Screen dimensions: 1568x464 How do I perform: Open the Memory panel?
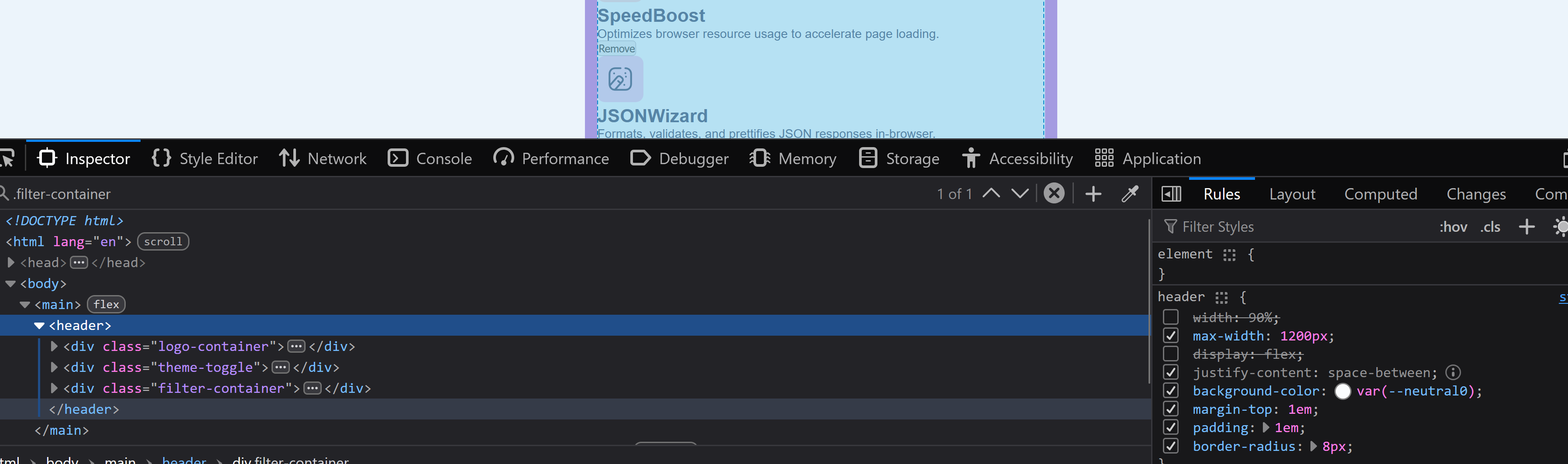[x=793, y=158]
